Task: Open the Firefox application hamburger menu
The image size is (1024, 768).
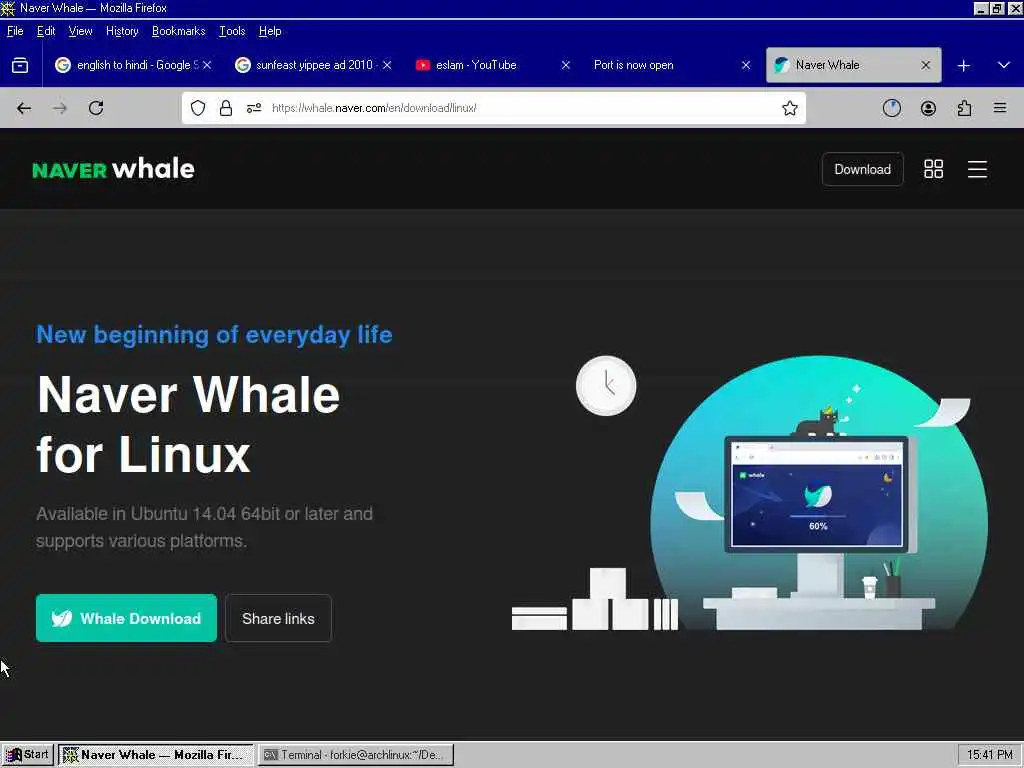Action: click(x=1000, y=108)
